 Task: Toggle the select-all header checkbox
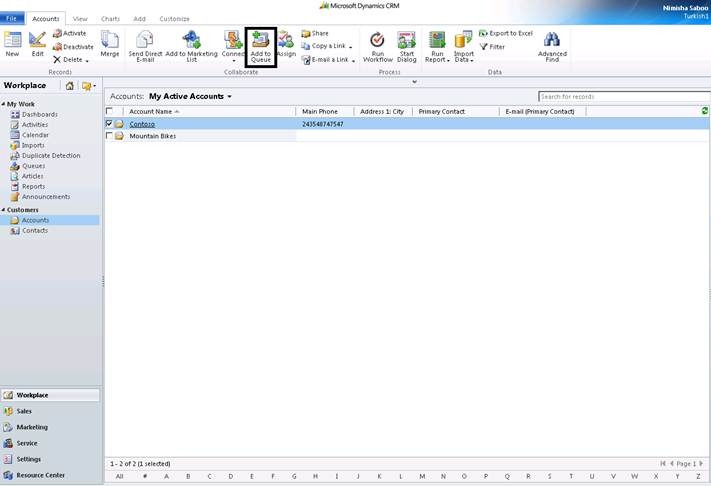[109, 111]
